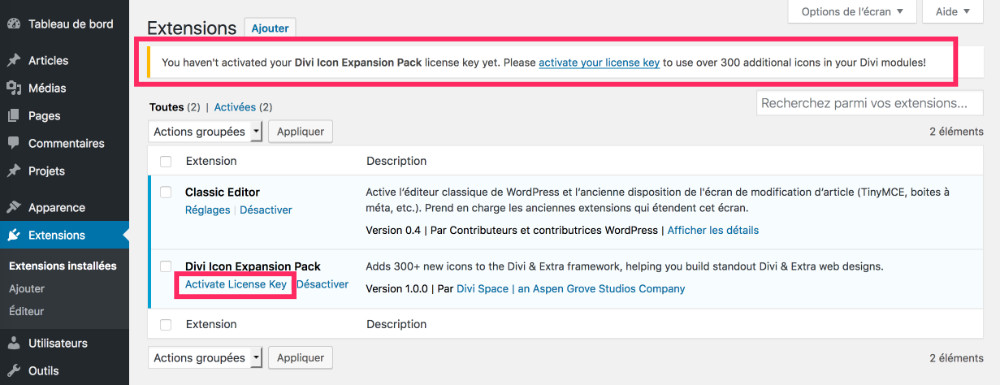Open Éditeur submenu item
Screen dimensions: 1000x385
[26, 312]
